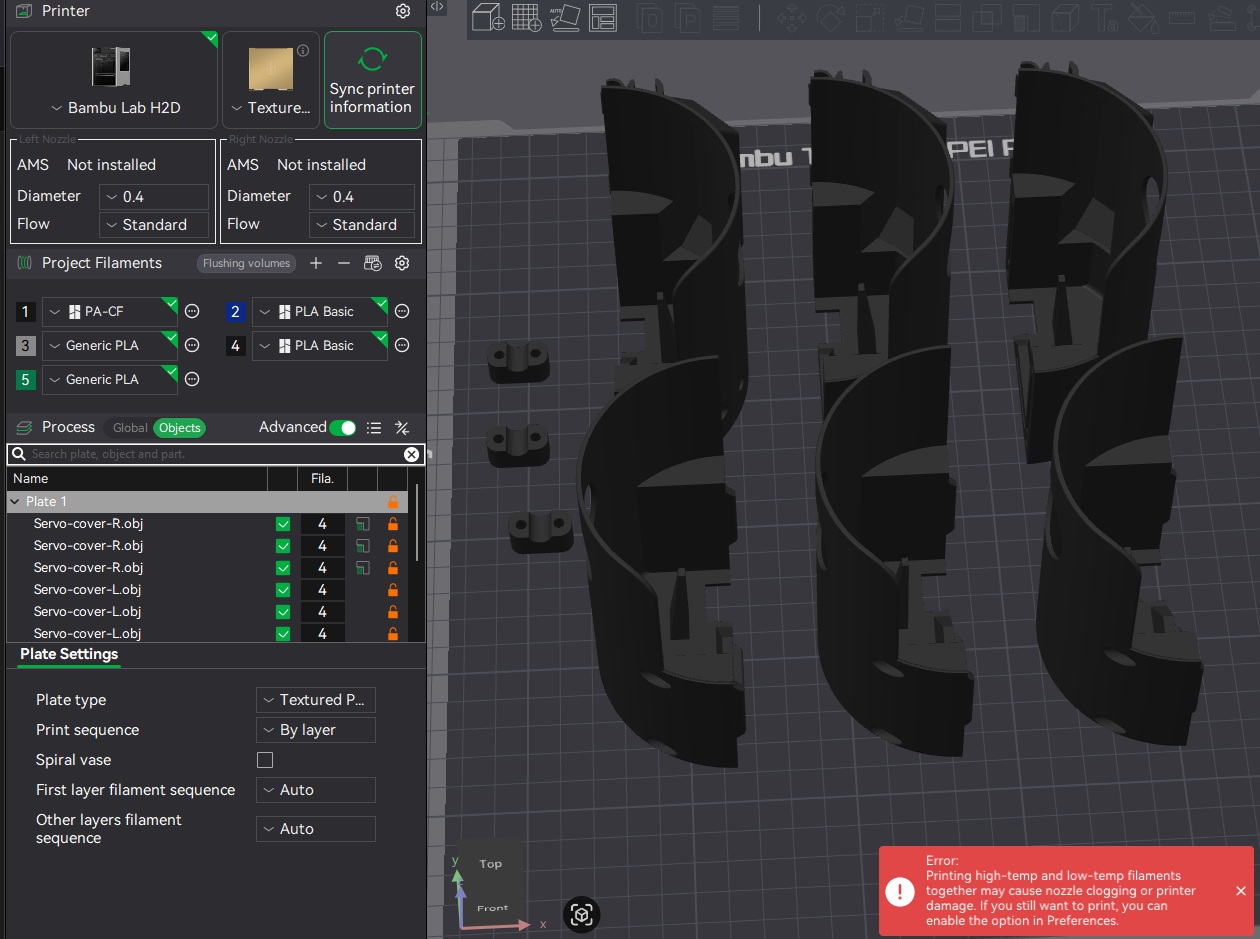Open the Textured plate thumbnail dropdown
This screenshot has width=1260, height=939.
270,108
